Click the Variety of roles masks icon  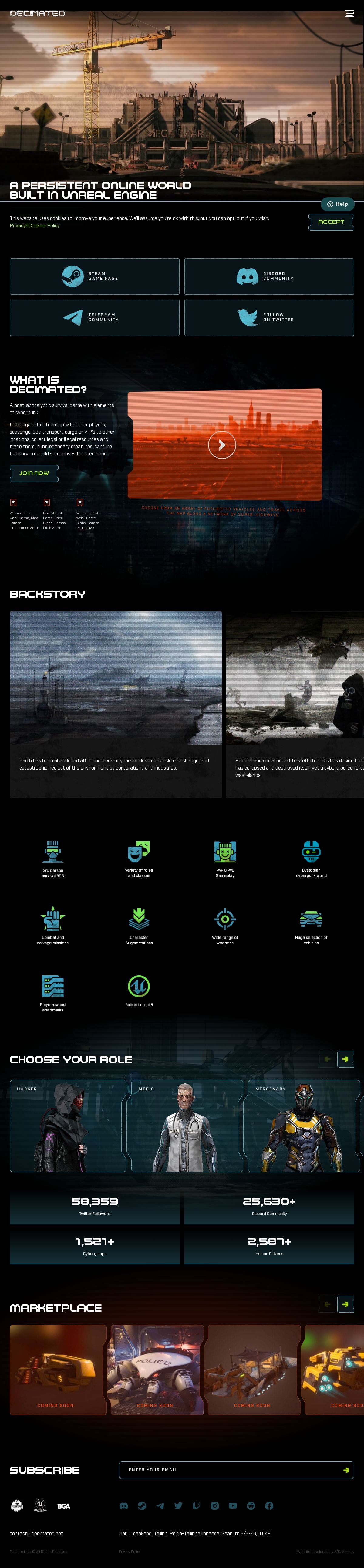point(139,852)
